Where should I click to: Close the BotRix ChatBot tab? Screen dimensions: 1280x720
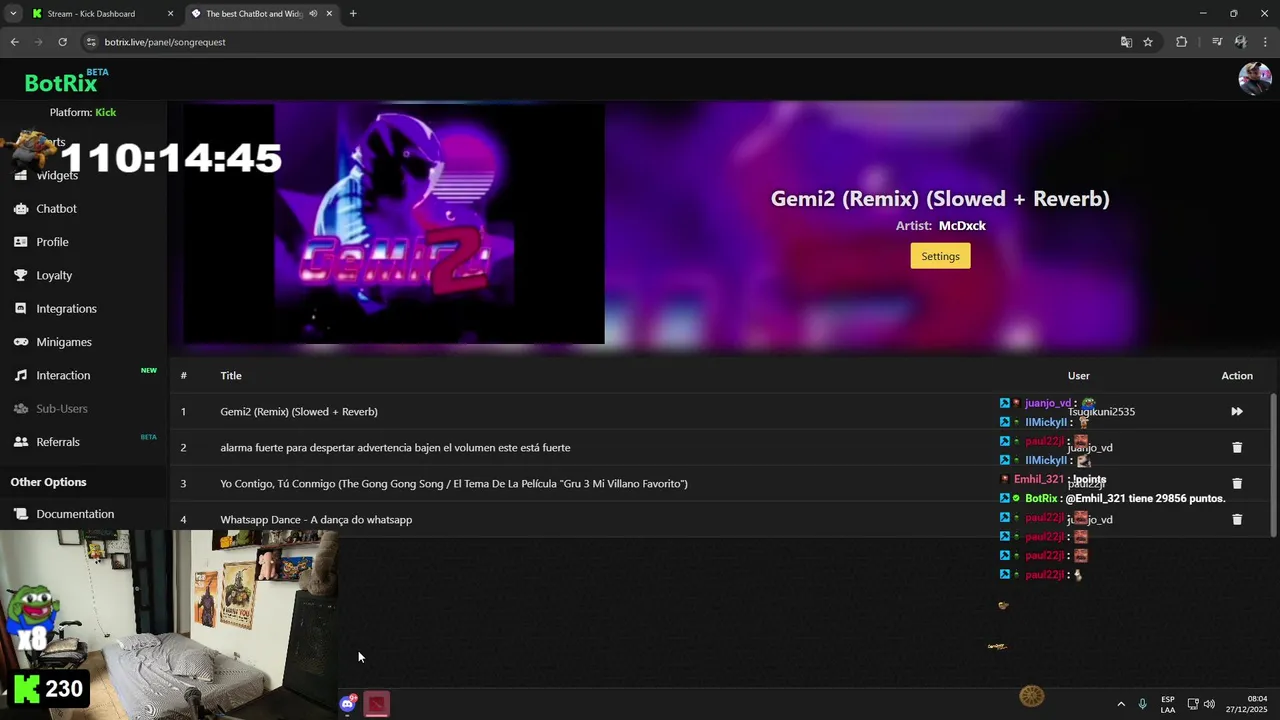[x=330, y=14]
